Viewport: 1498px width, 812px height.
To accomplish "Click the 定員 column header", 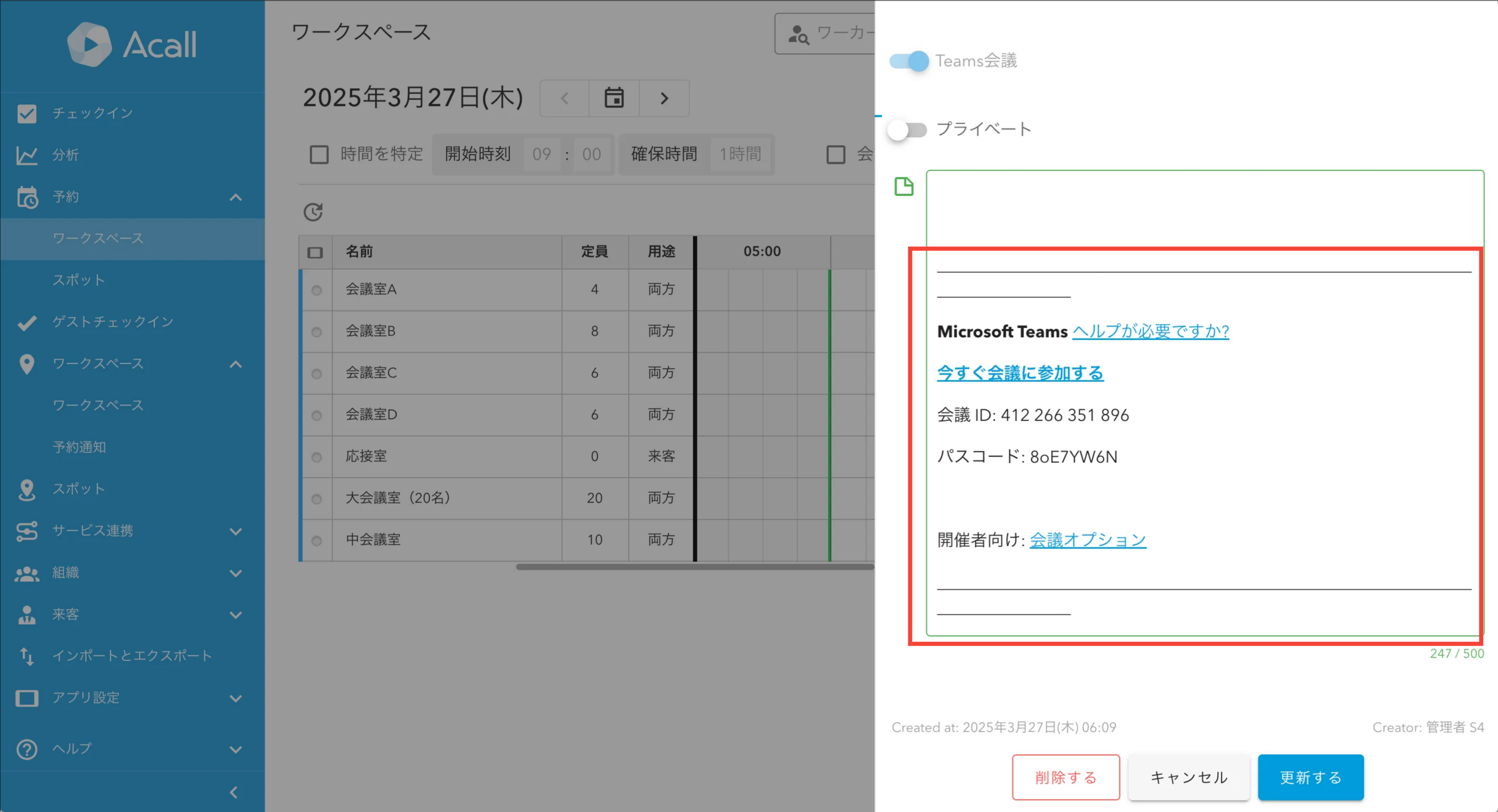I will coord(595,252).
